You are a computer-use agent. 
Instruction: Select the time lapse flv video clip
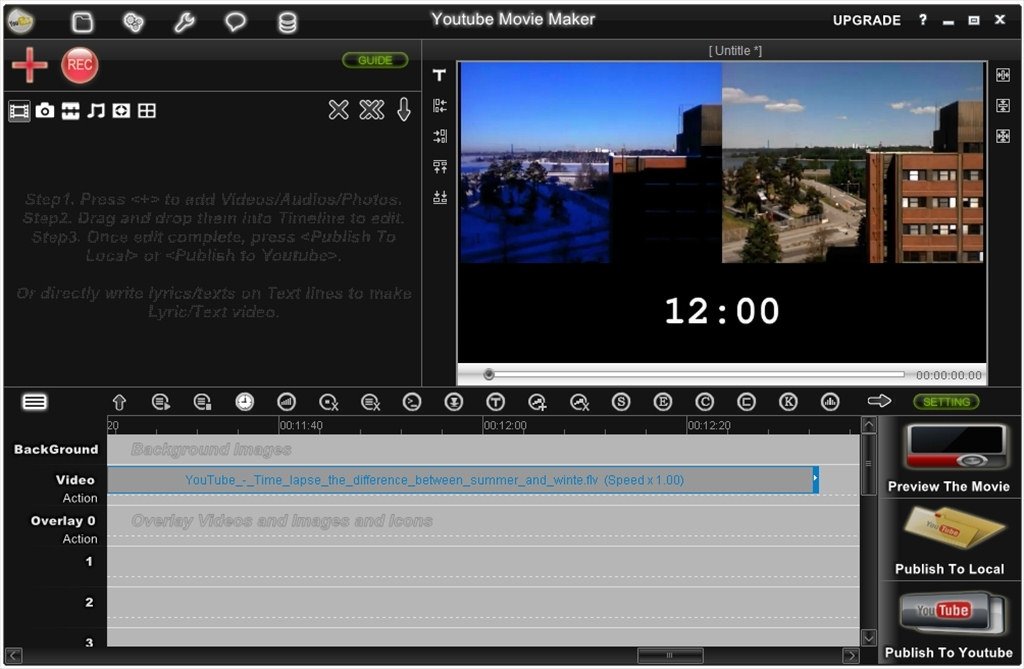pos(463,480)
